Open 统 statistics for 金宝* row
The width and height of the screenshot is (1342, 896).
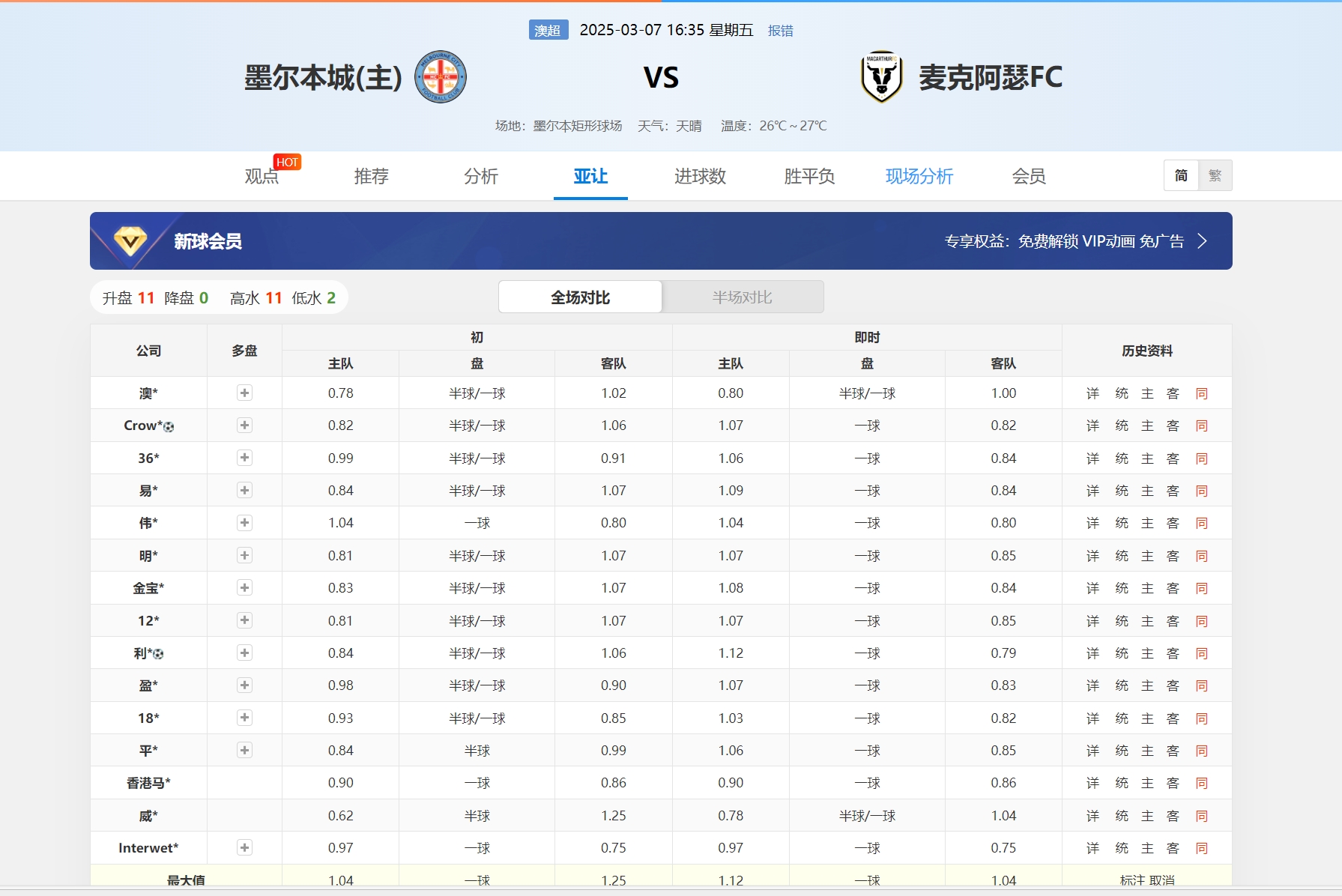(x=1122, y=588)
